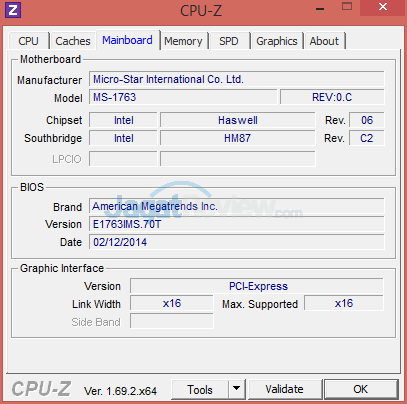This screenshot has height=404, width=407.
Task: Click the PCI-Express version field
Action: [257, 286]
